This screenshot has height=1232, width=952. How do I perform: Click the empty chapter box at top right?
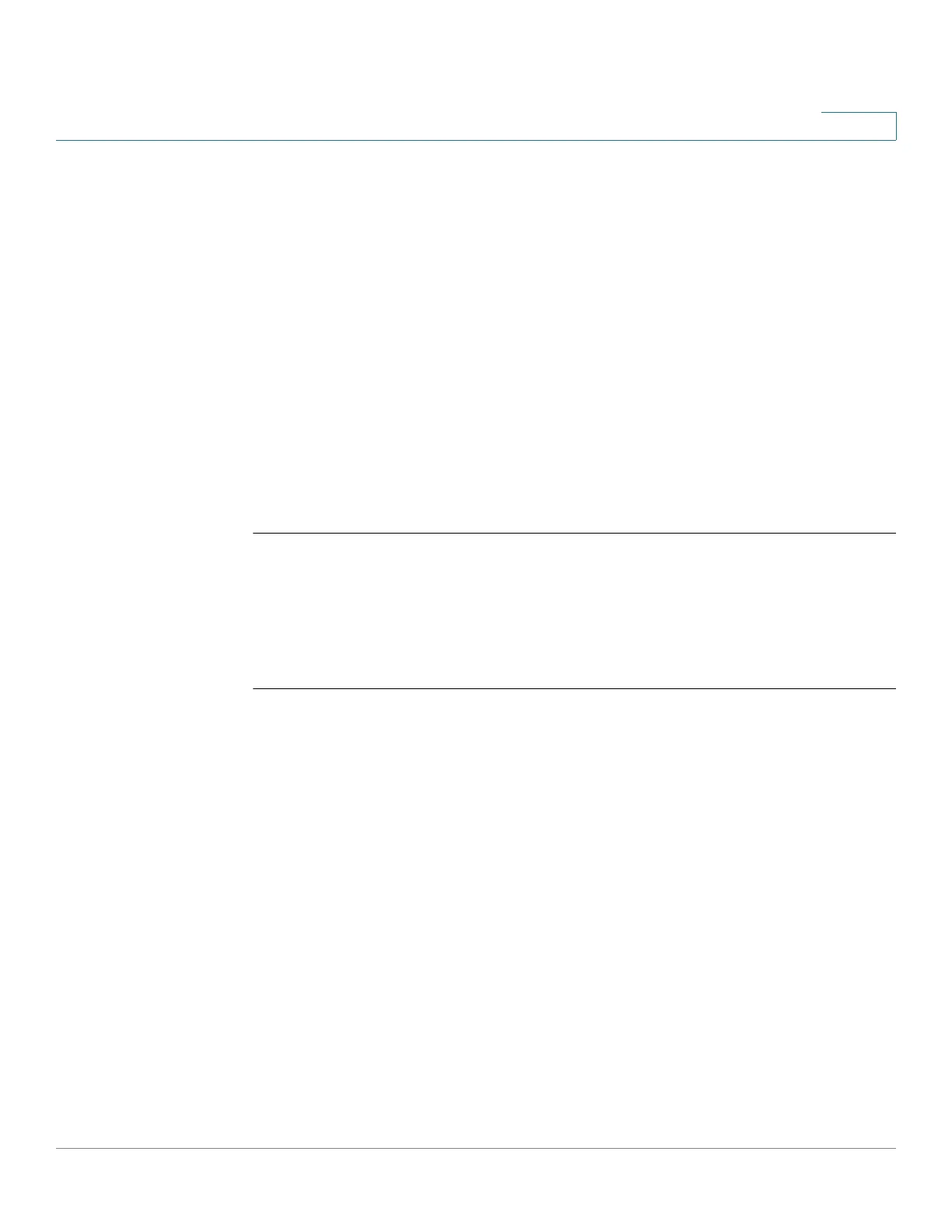(859, 126)
